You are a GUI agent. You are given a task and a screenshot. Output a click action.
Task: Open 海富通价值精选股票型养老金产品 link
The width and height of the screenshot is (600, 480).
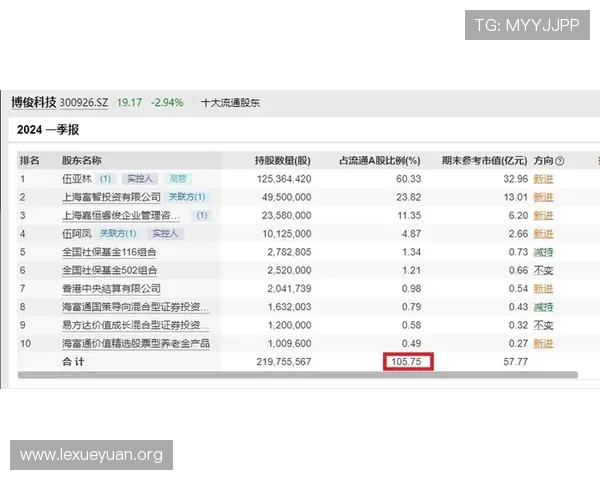136,343
